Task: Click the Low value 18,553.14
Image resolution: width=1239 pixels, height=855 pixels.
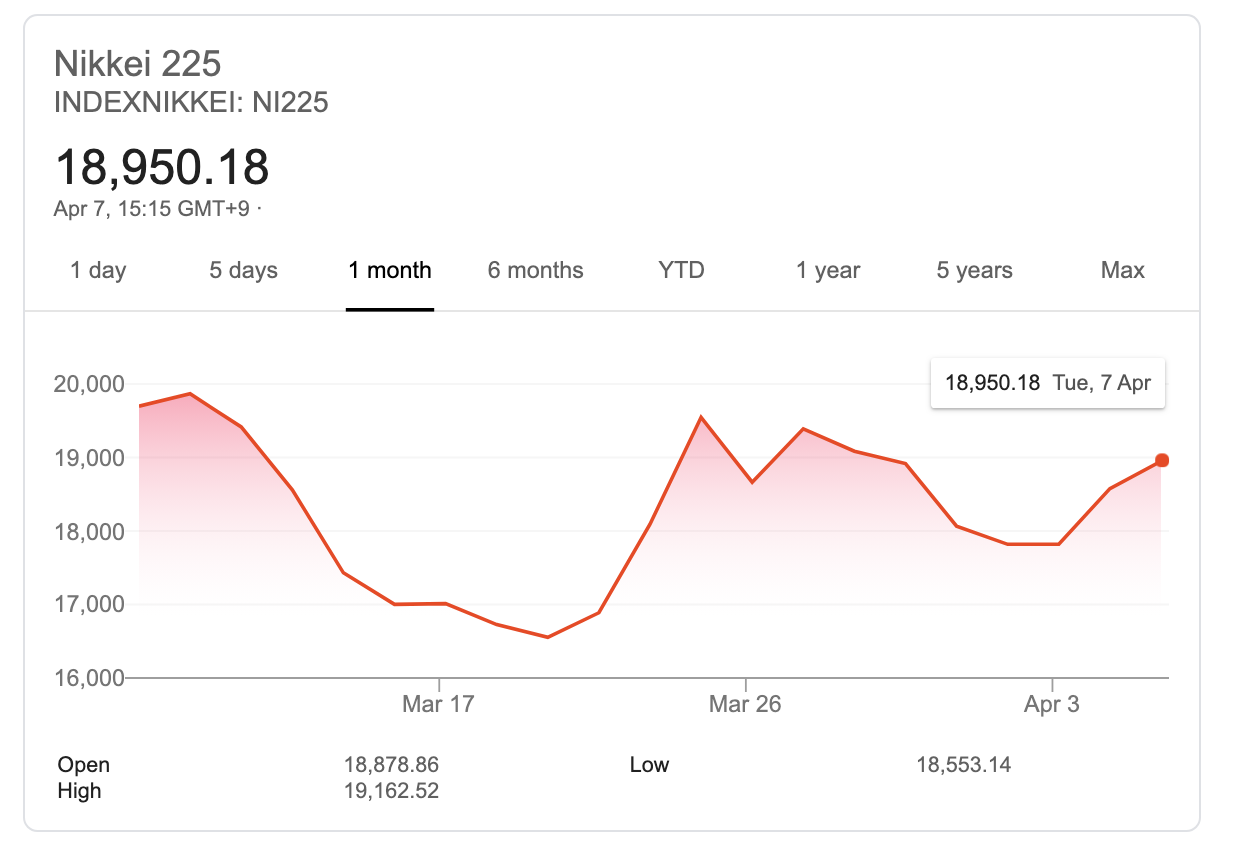Action: pyautogui.click(x=964, y=764)
